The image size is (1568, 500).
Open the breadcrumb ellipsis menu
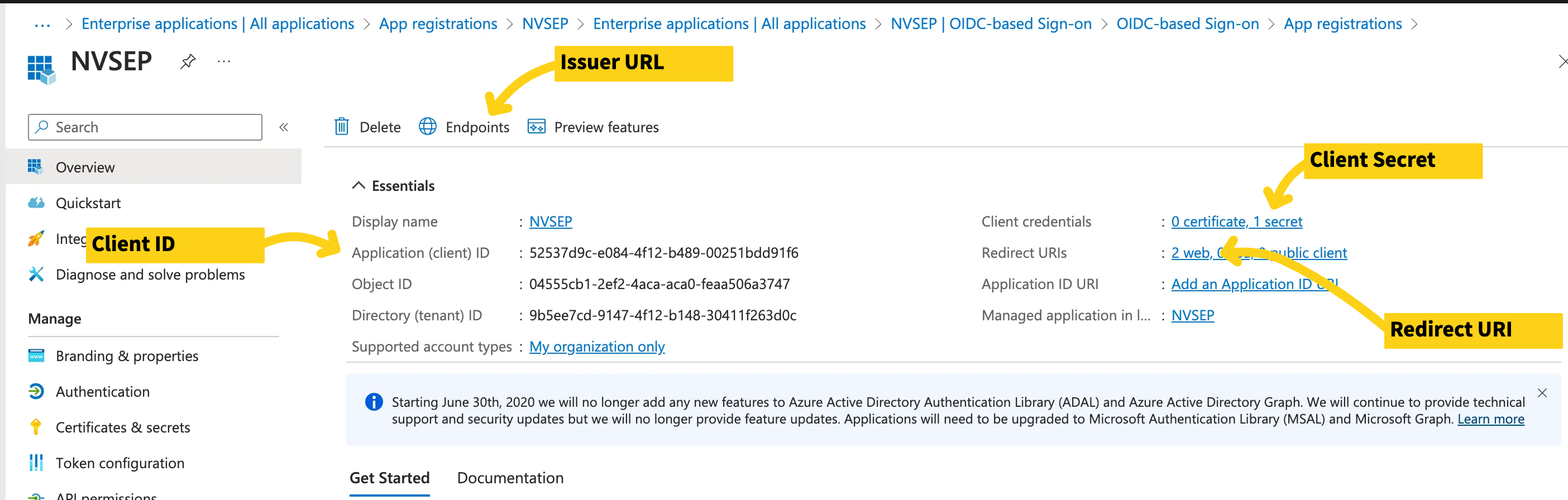tap(42, 25)
